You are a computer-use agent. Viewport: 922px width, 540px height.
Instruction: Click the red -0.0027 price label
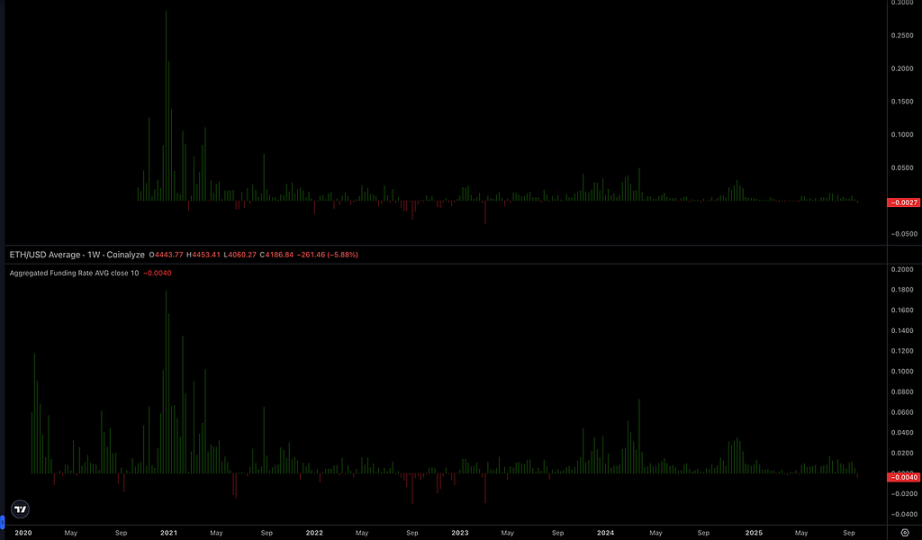click(904, 202)
